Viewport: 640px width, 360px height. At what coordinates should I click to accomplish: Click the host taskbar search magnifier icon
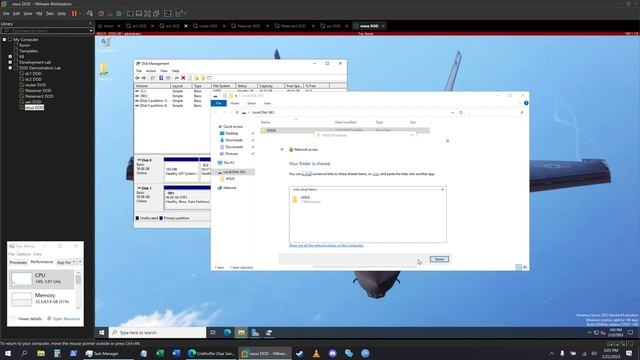pos(24,353)
